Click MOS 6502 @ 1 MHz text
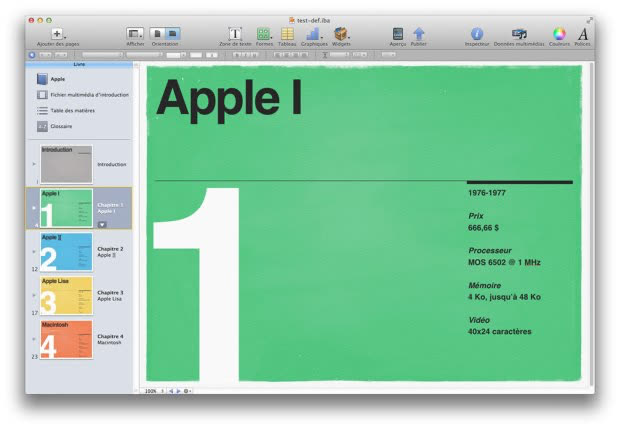620x429 pixels. coord(504,263)
